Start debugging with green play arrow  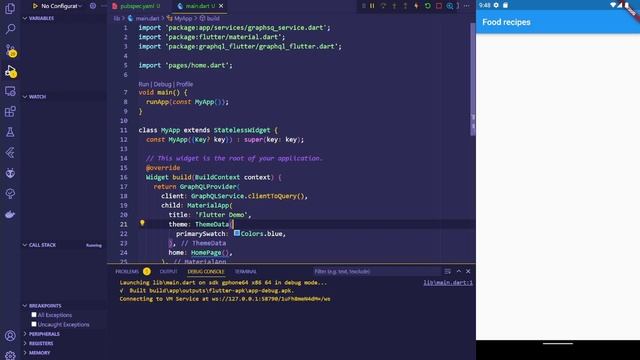click(x=35, y=6)
